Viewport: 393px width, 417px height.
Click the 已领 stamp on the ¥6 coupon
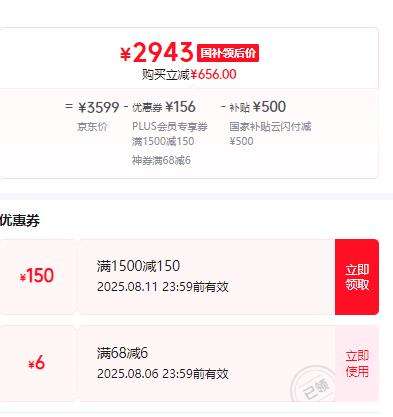point(313,385)
